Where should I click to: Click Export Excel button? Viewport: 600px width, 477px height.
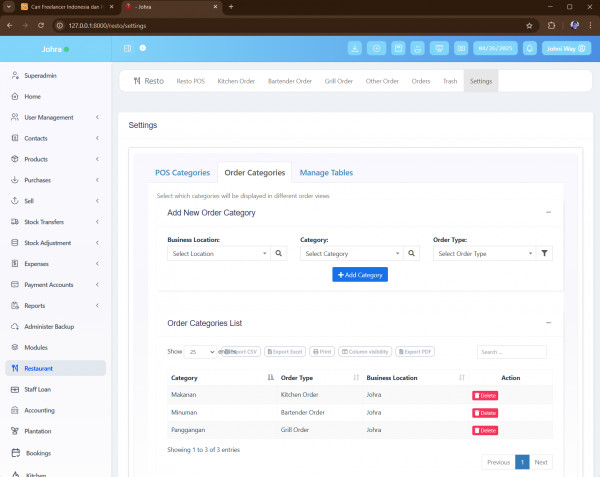(285, 352)
